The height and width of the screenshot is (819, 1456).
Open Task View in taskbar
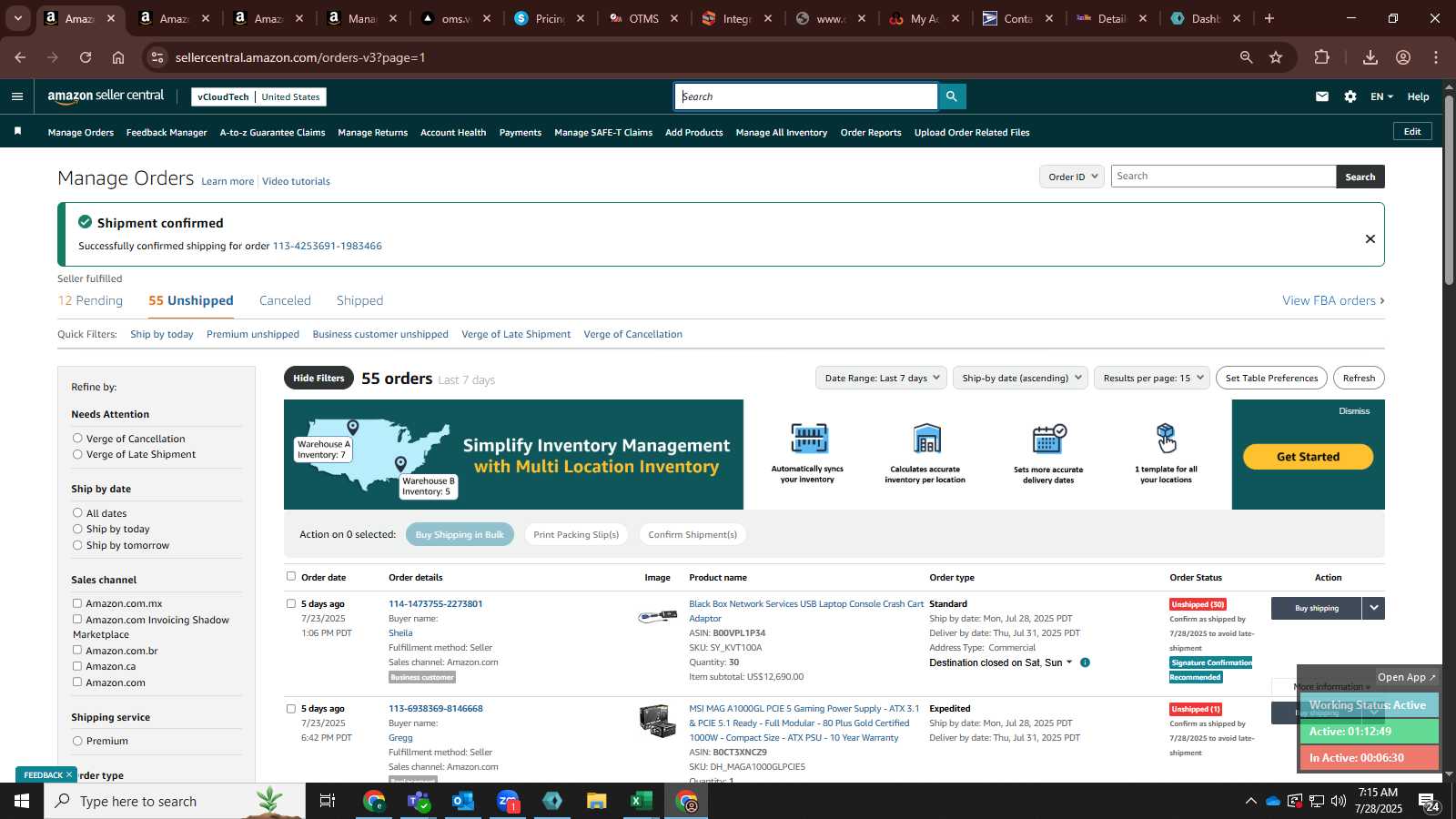(x=328, y=801)
